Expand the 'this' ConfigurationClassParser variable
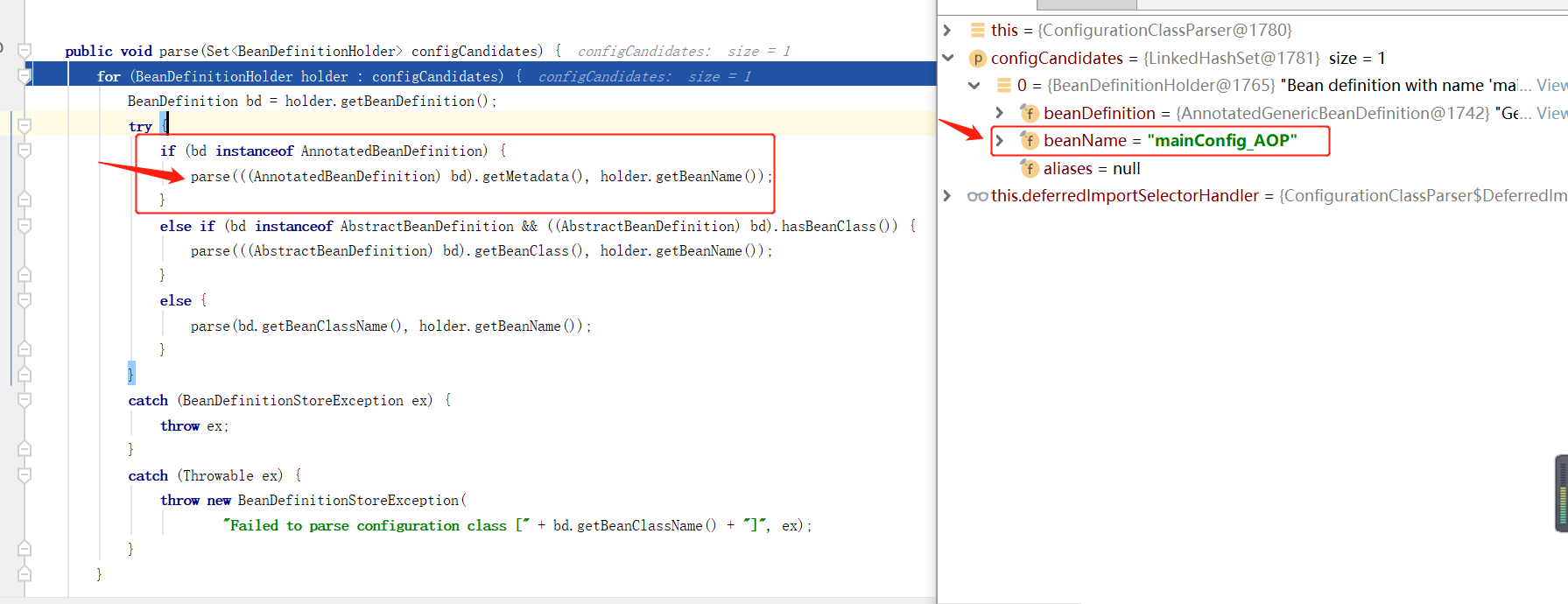 pyautogui.click(x=947, y=31)
